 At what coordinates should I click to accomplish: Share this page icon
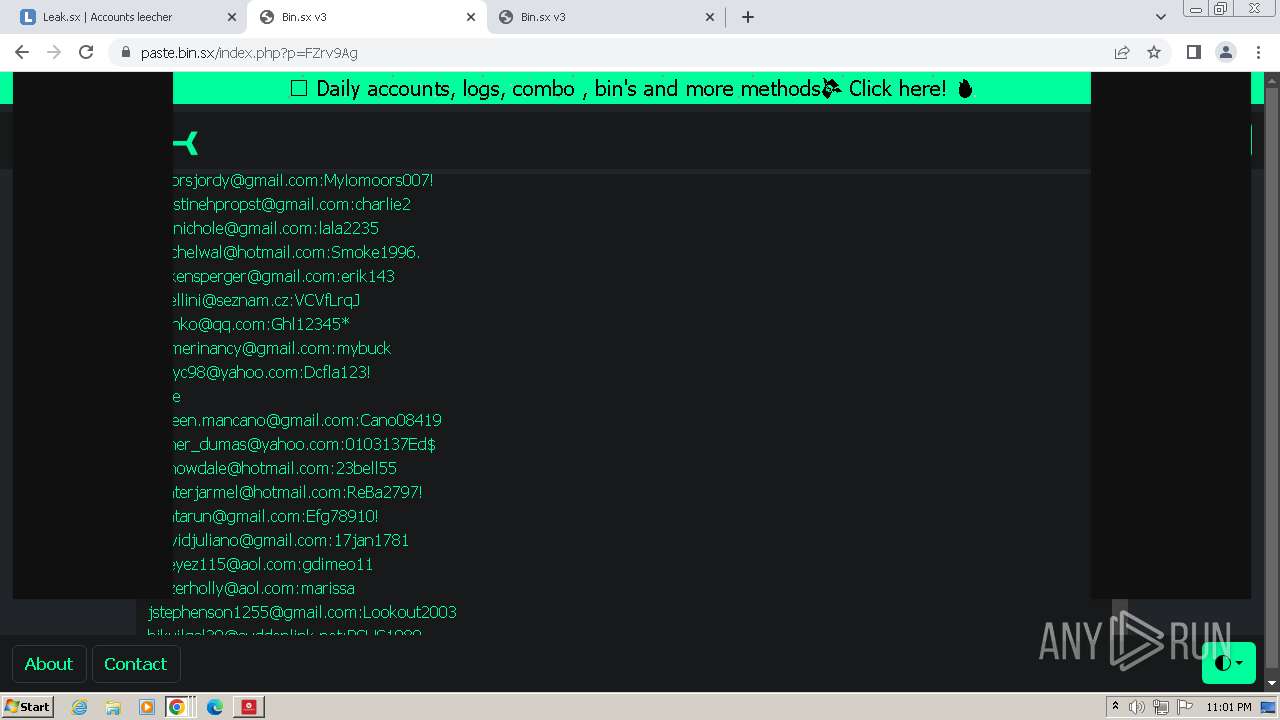click(1122, 52)
